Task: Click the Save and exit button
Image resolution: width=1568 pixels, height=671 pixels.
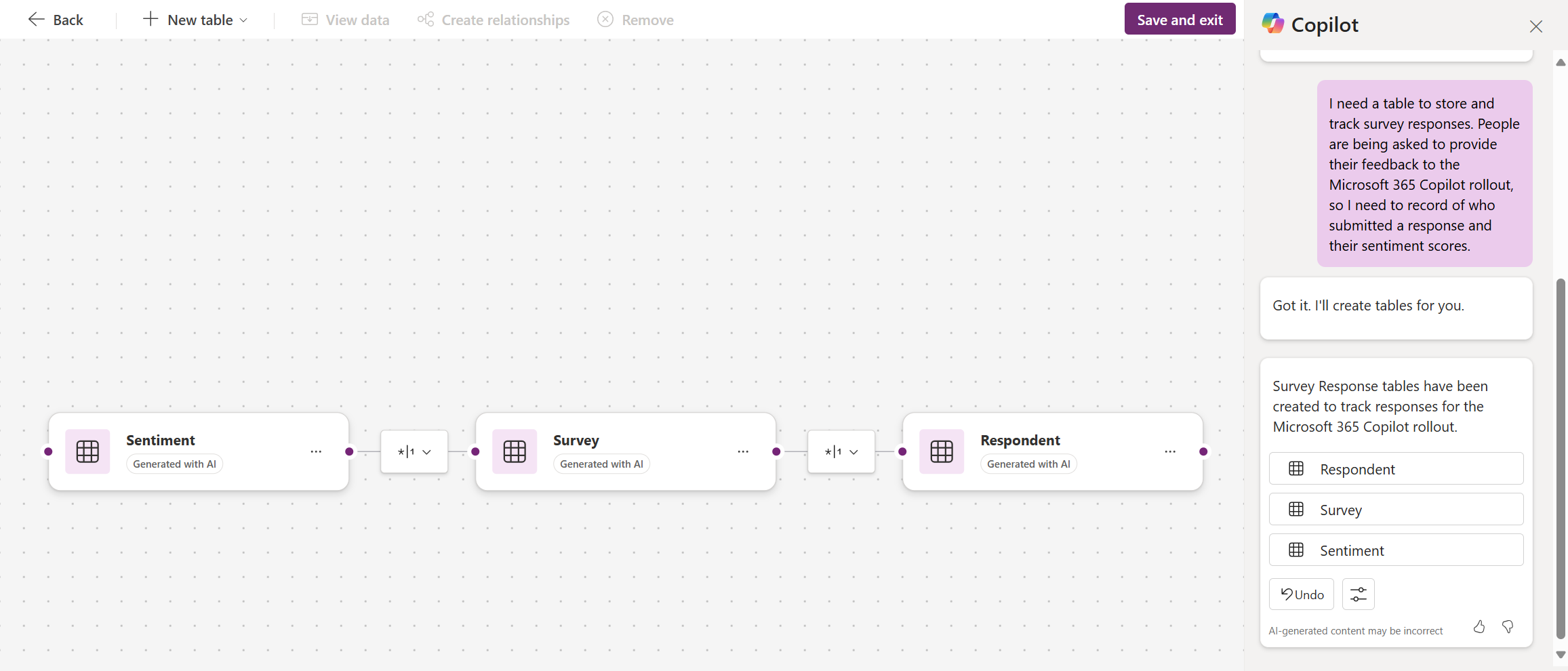Action: (1180, 19)
